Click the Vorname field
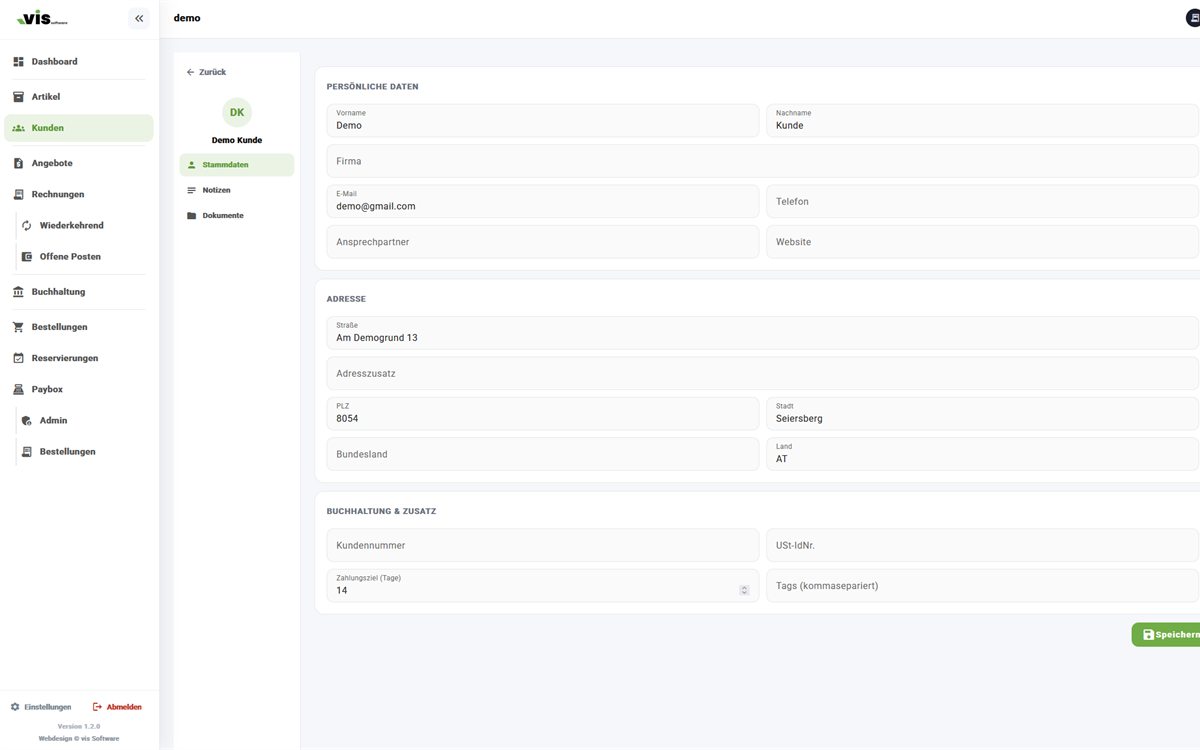The width and height of the screenshot is (1200, 750). (543, 121)
